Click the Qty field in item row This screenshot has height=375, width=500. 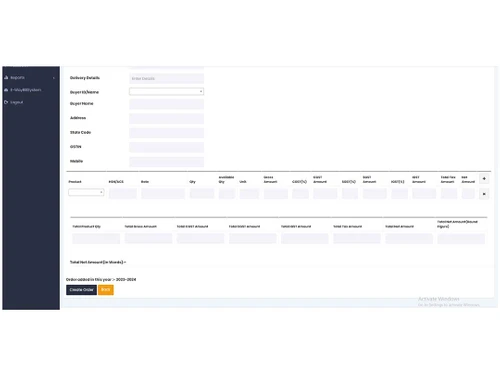point(202,193)
